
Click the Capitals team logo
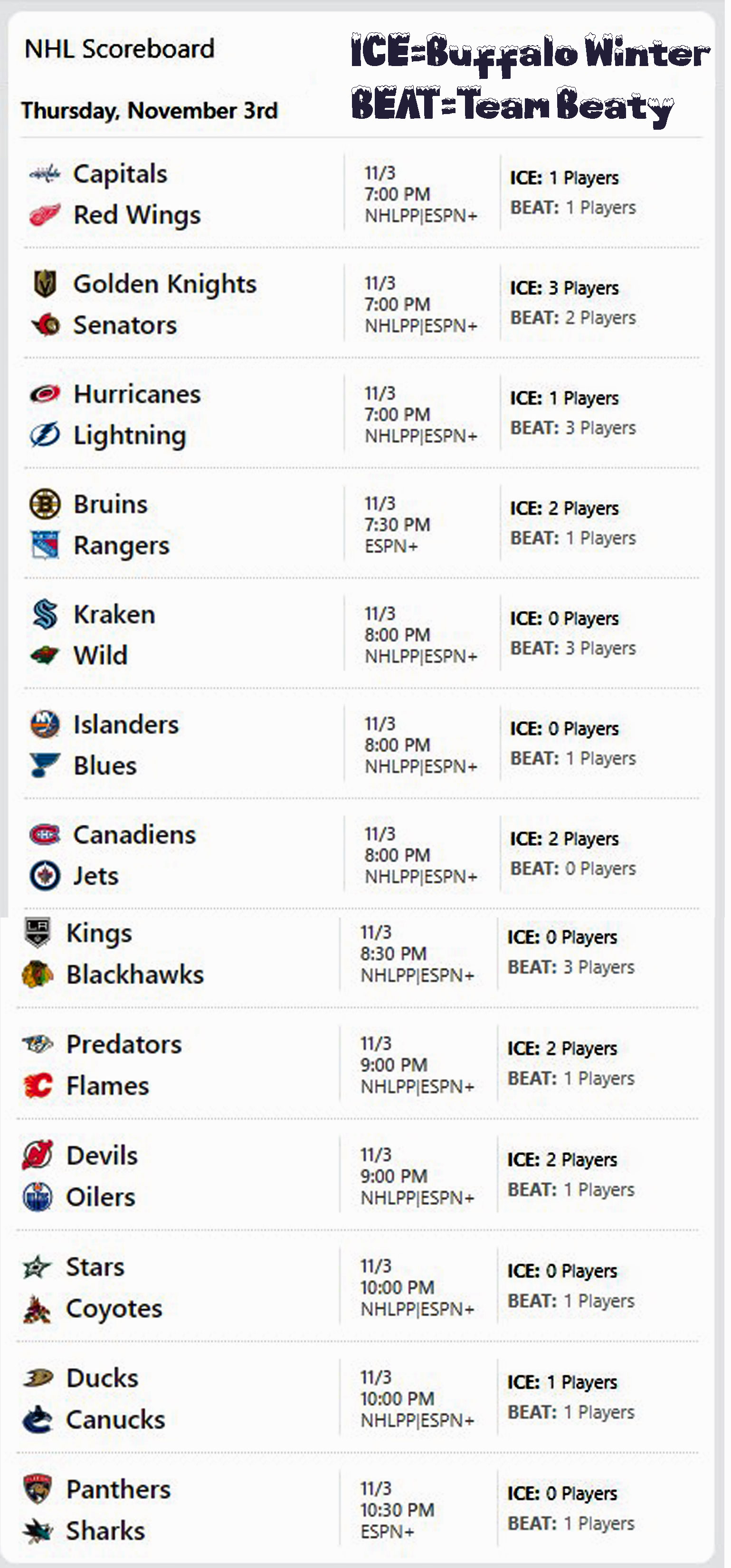(45, 175)
